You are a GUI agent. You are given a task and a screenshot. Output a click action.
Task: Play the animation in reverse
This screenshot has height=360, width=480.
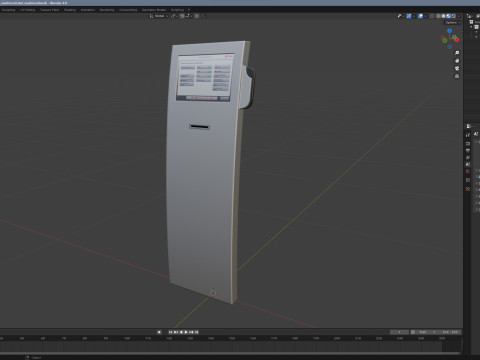tap(181, 332)
